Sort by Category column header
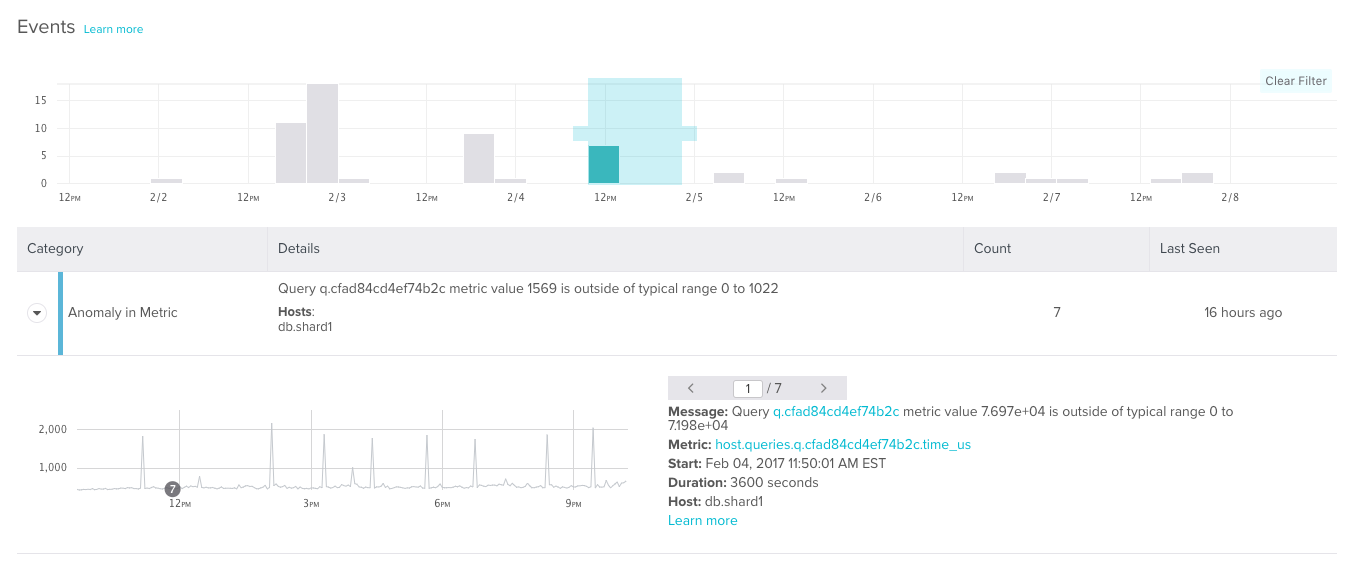The image size is (1350, 570). coord(55,248)
